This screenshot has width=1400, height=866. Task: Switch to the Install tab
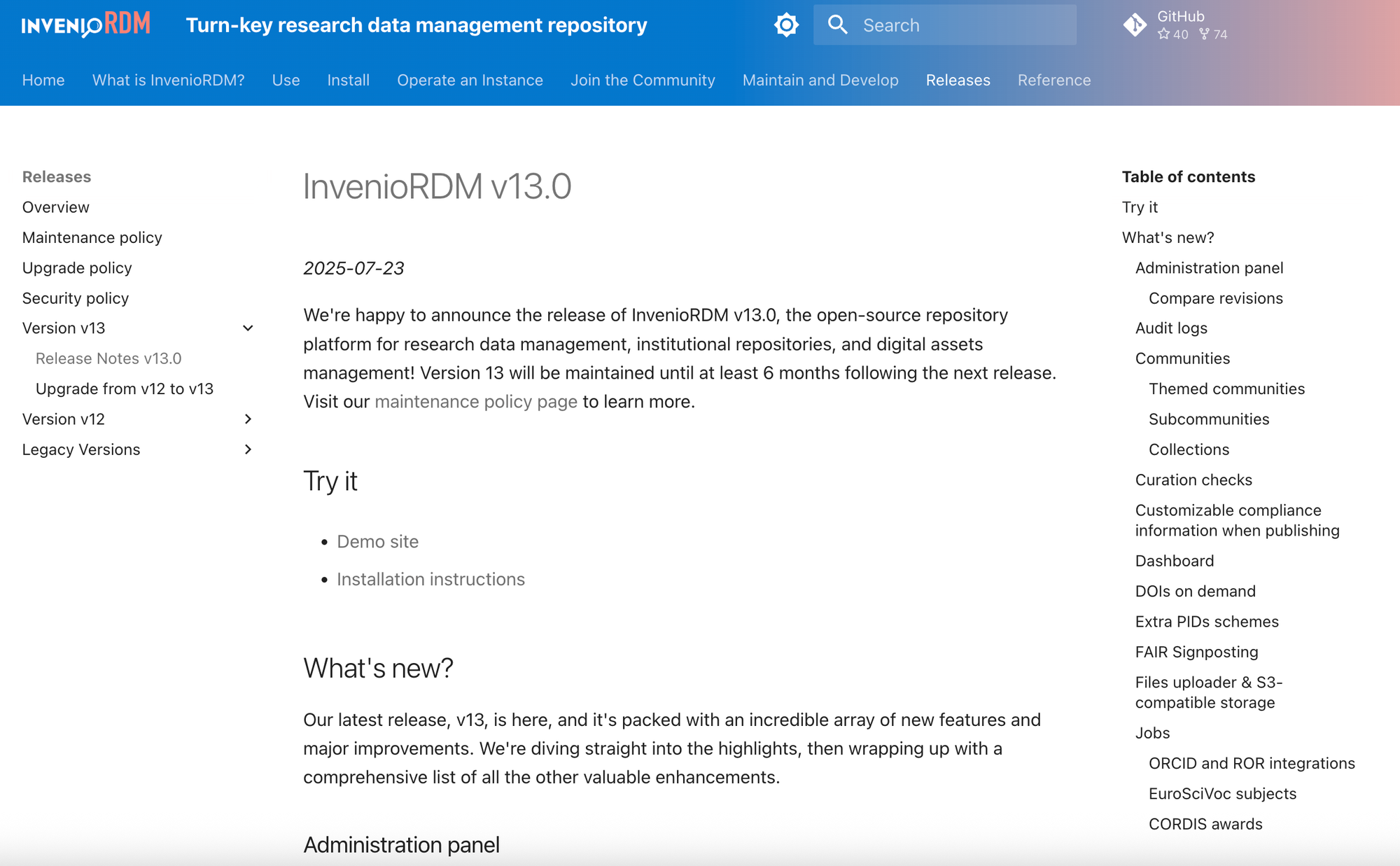[348, 81]
